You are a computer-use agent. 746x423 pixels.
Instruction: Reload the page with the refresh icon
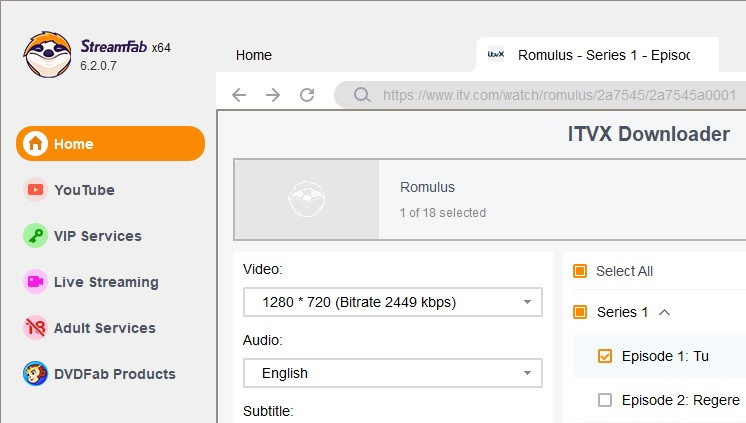[307, 95]
